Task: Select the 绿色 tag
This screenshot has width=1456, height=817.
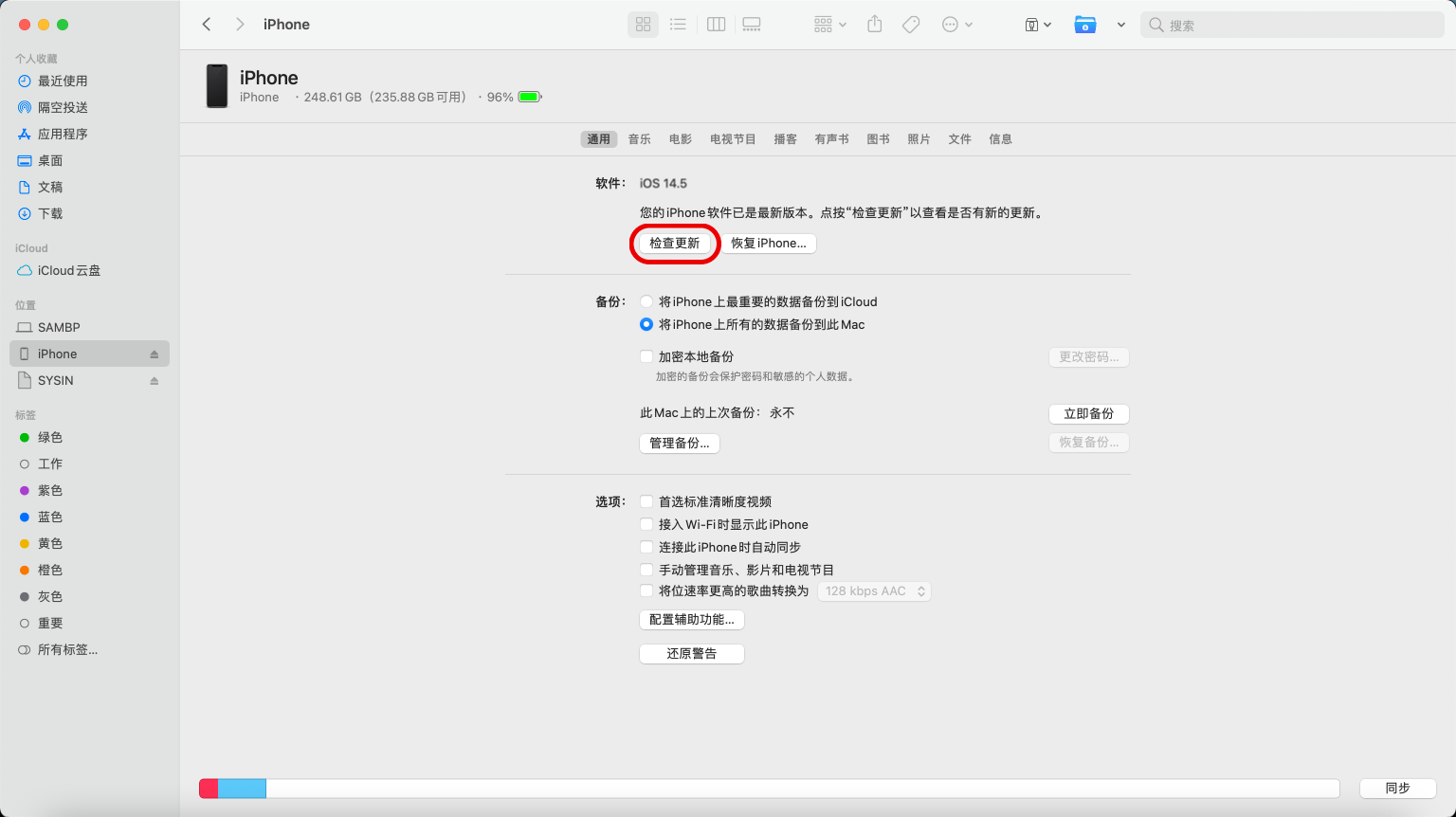Action: (89, 437)
